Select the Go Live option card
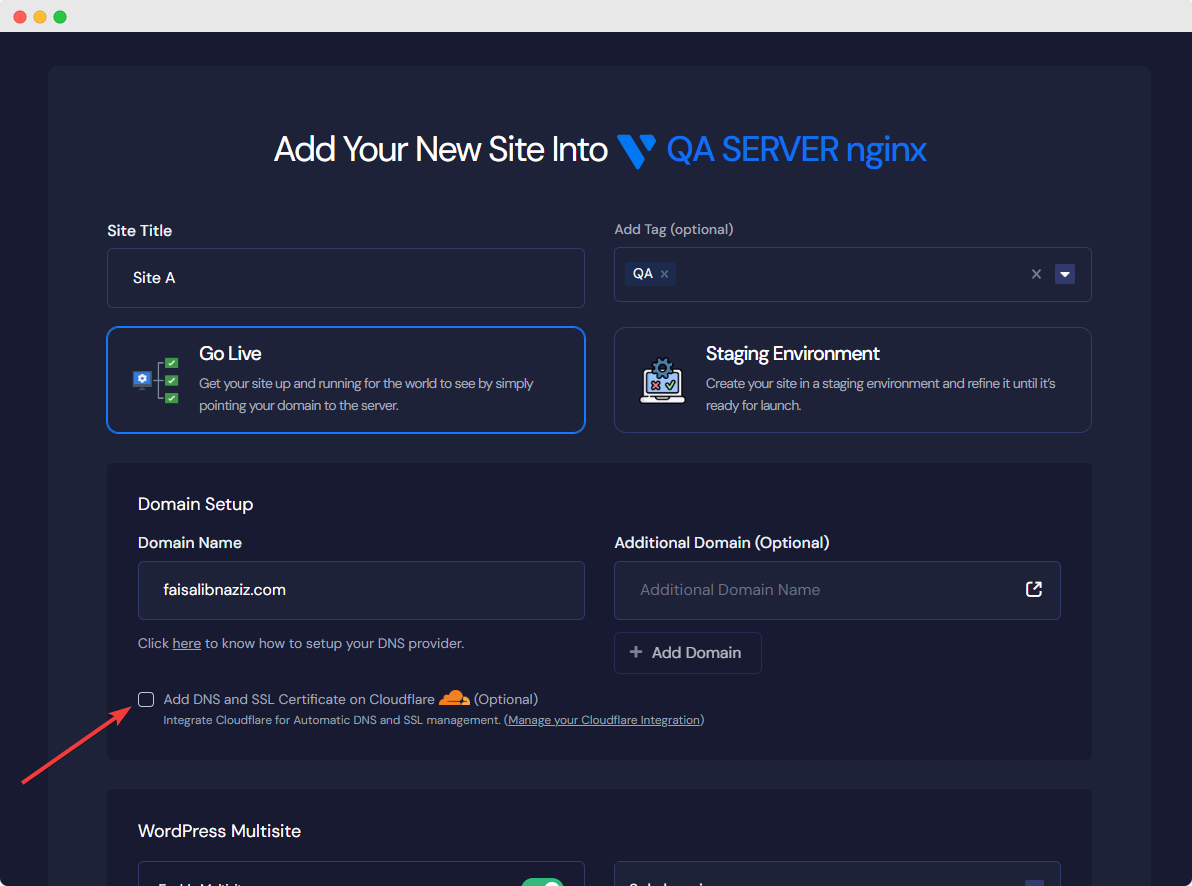The image size is (1192, 886). [x=345, y=380]
